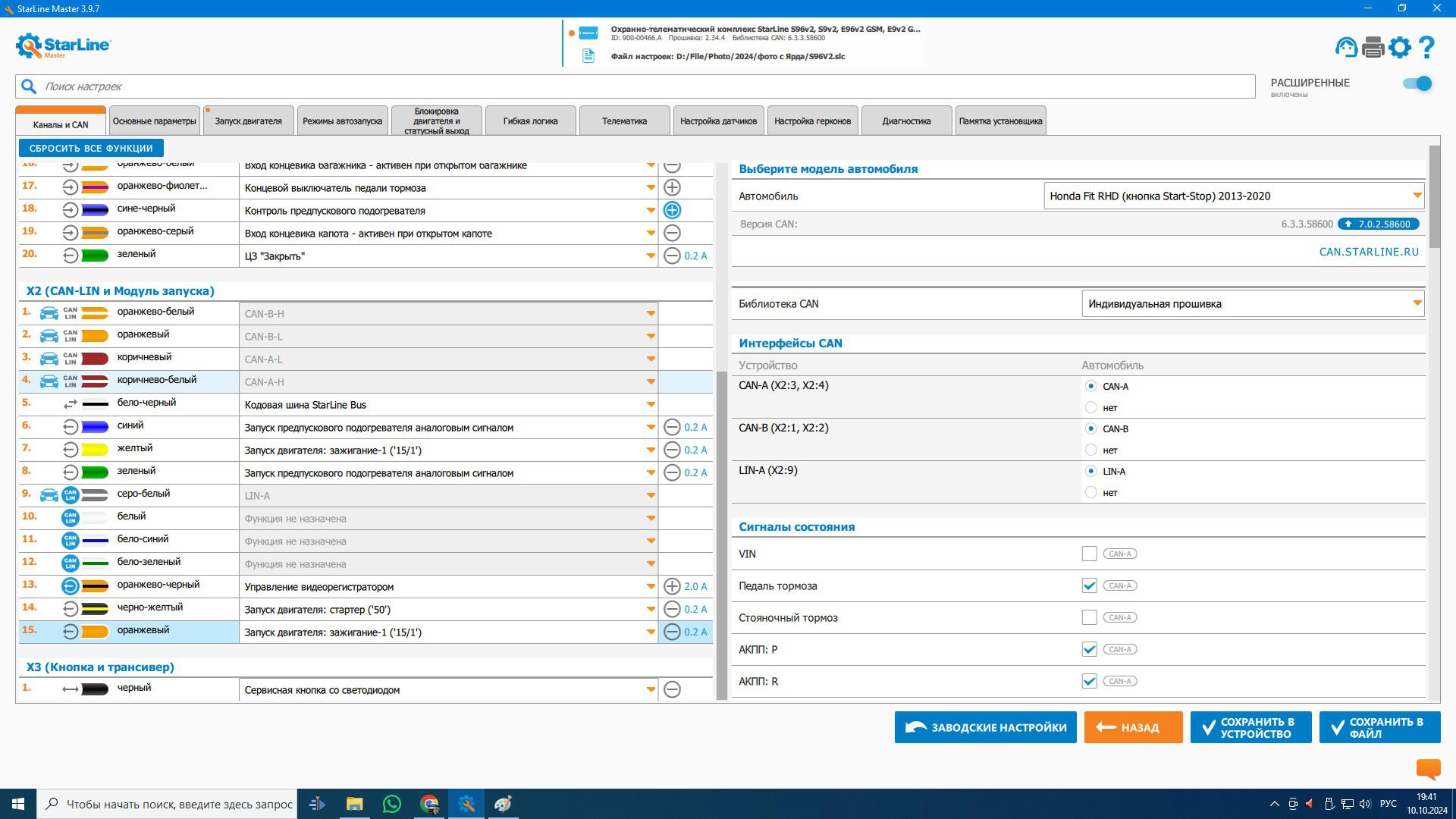1456x819 pixels.
Task: Uncheck the Педаль тормоза checkbox
Action: click(x=1089, y=585)
